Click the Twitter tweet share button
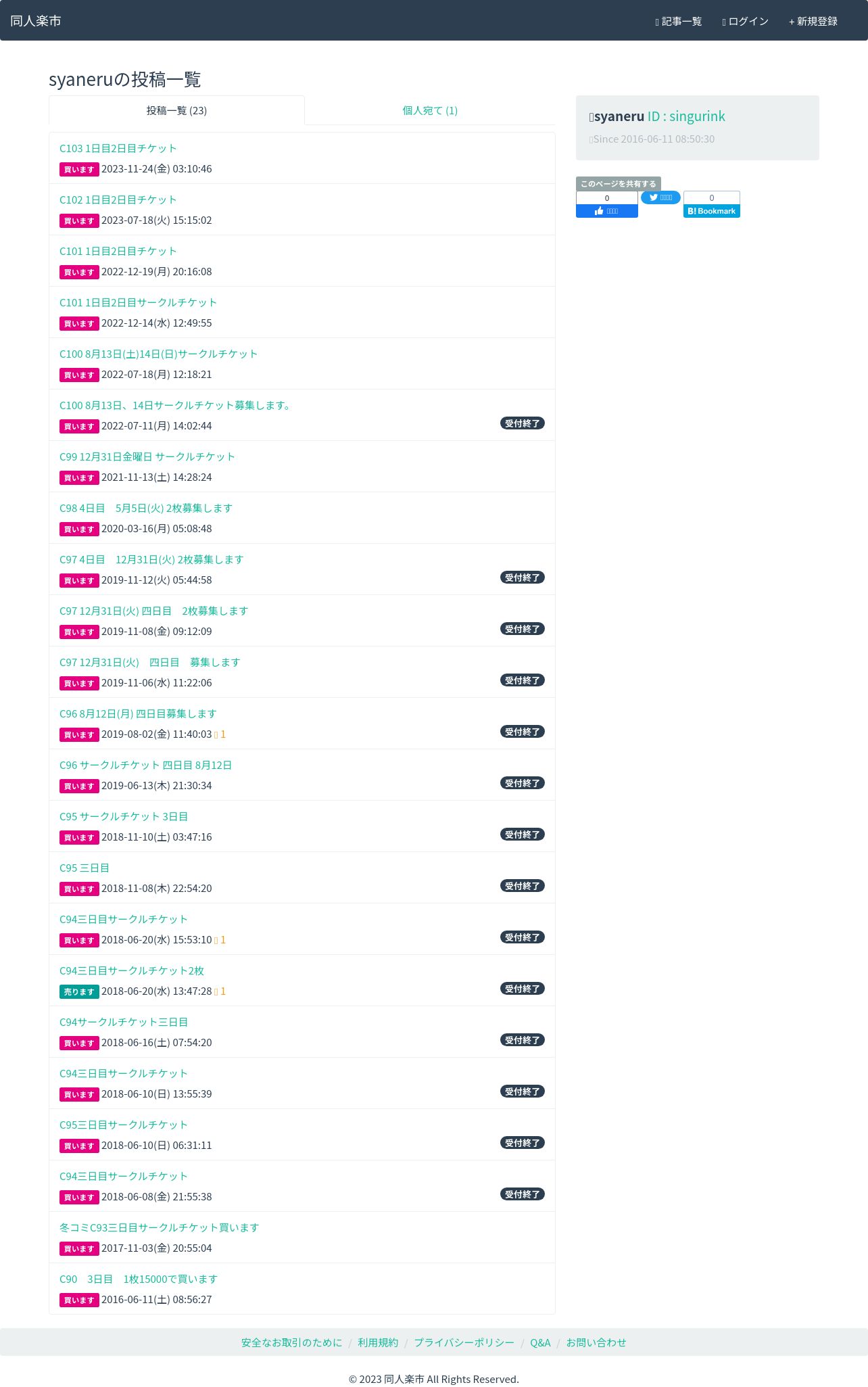Screen dimensions: 868x1387 660,197
